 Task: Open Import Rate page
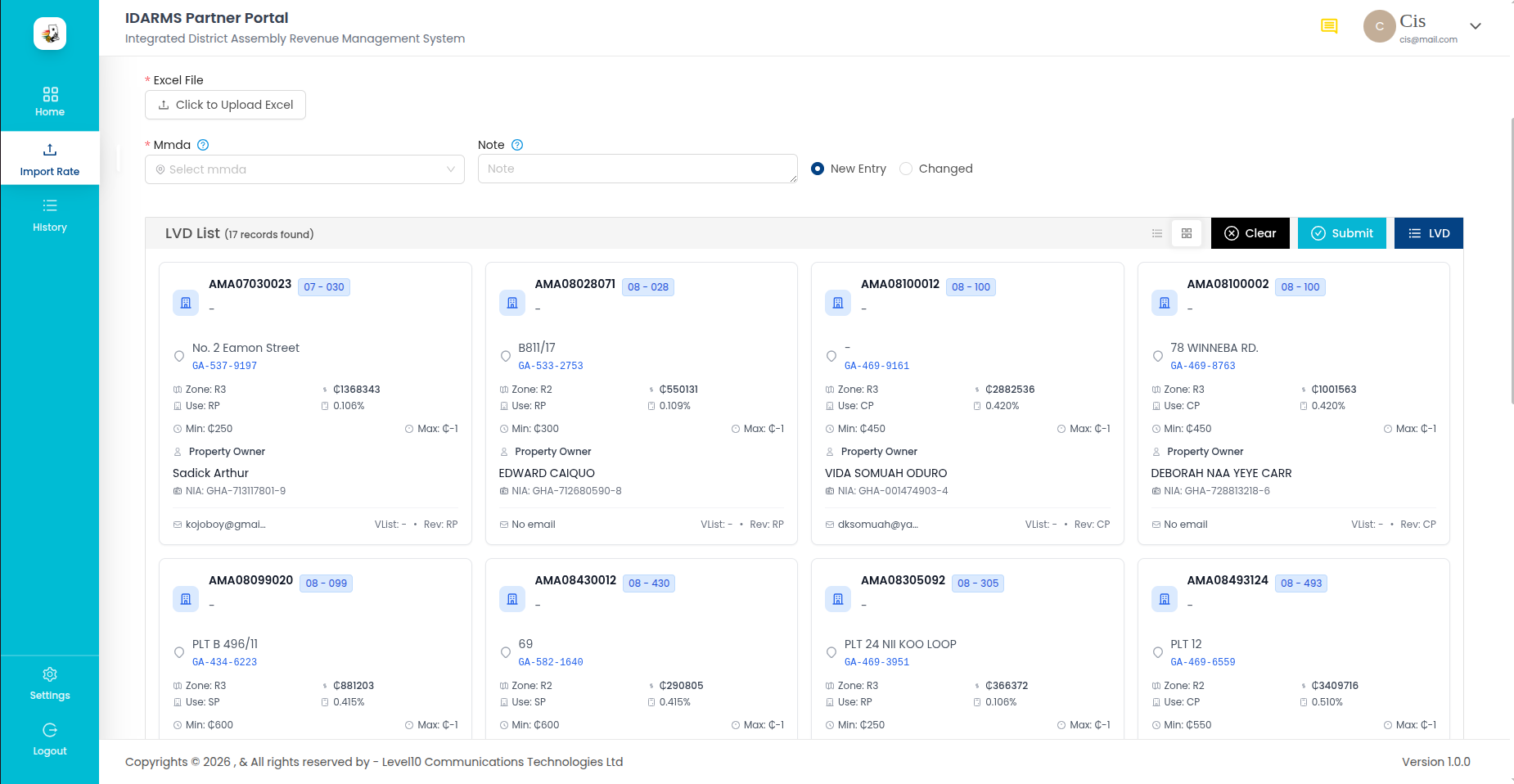tap(50, 159)
